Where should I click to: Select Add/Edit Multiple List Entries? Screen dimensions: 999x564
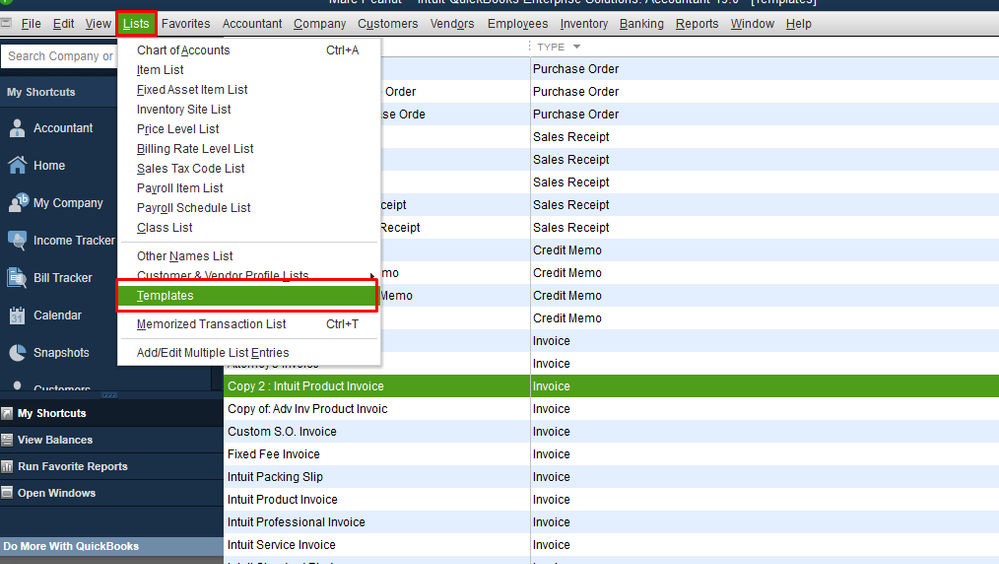(249, 353)
